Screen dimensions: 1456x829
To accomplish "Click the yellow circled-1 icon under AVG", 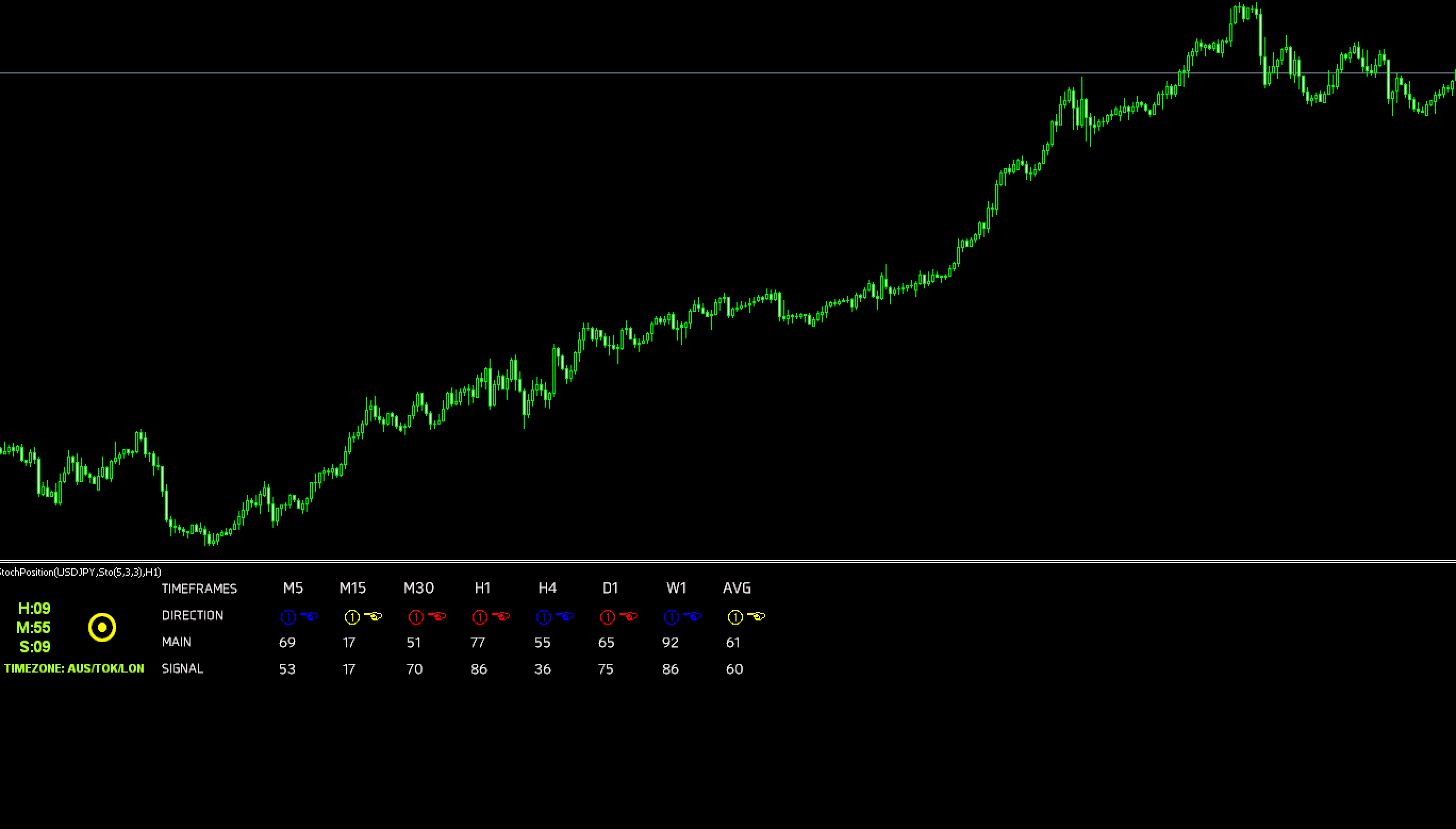I will pos(735,617).
